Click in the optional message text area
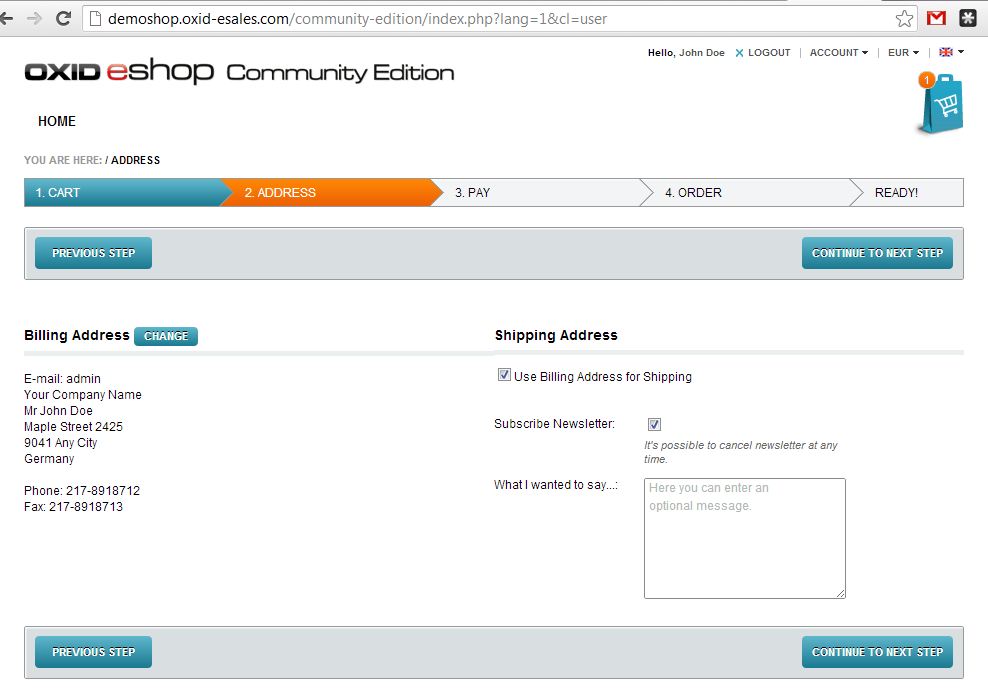The image size is (988, 695). [744, 538]
